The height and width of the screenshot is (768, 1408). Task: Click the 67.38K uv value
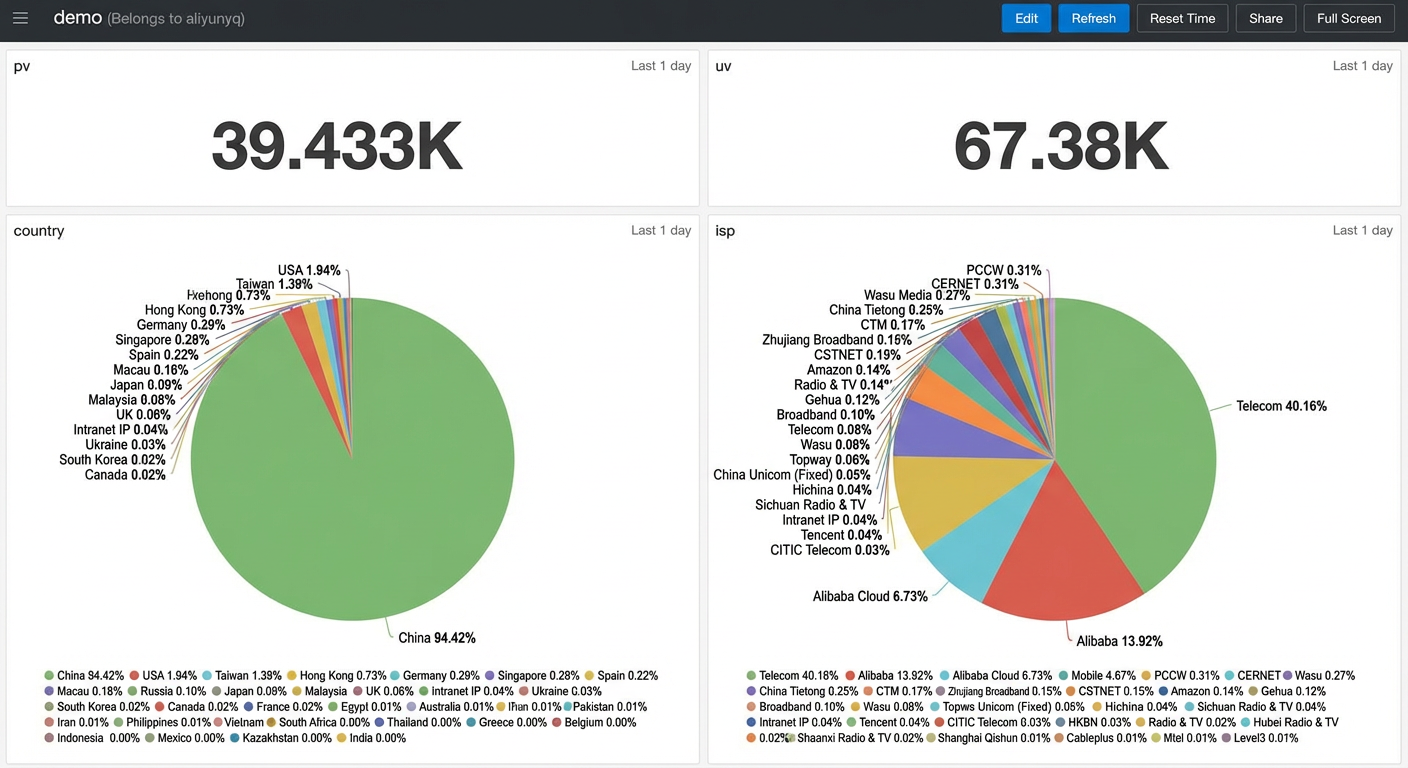(1061, 147)
